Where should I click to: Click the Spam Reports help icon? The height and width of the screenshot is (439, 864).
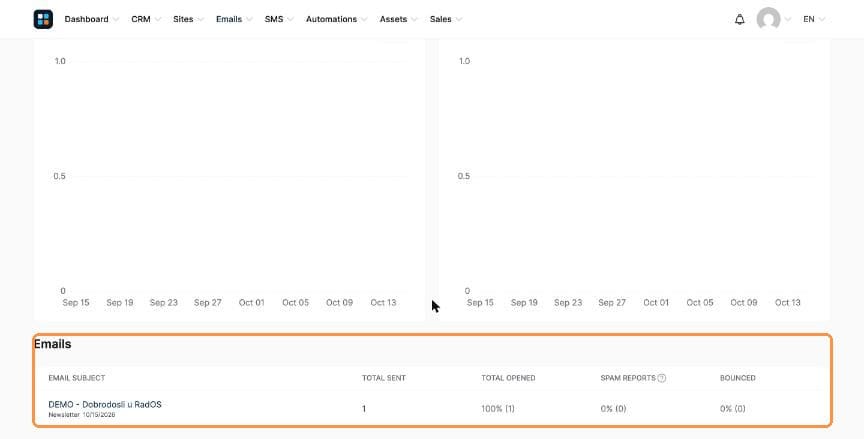[662, 378]
